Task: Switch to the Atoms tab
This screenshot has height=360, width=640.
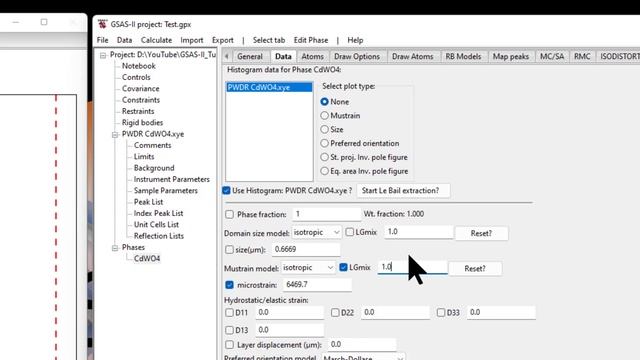Action: pos(312,56)
